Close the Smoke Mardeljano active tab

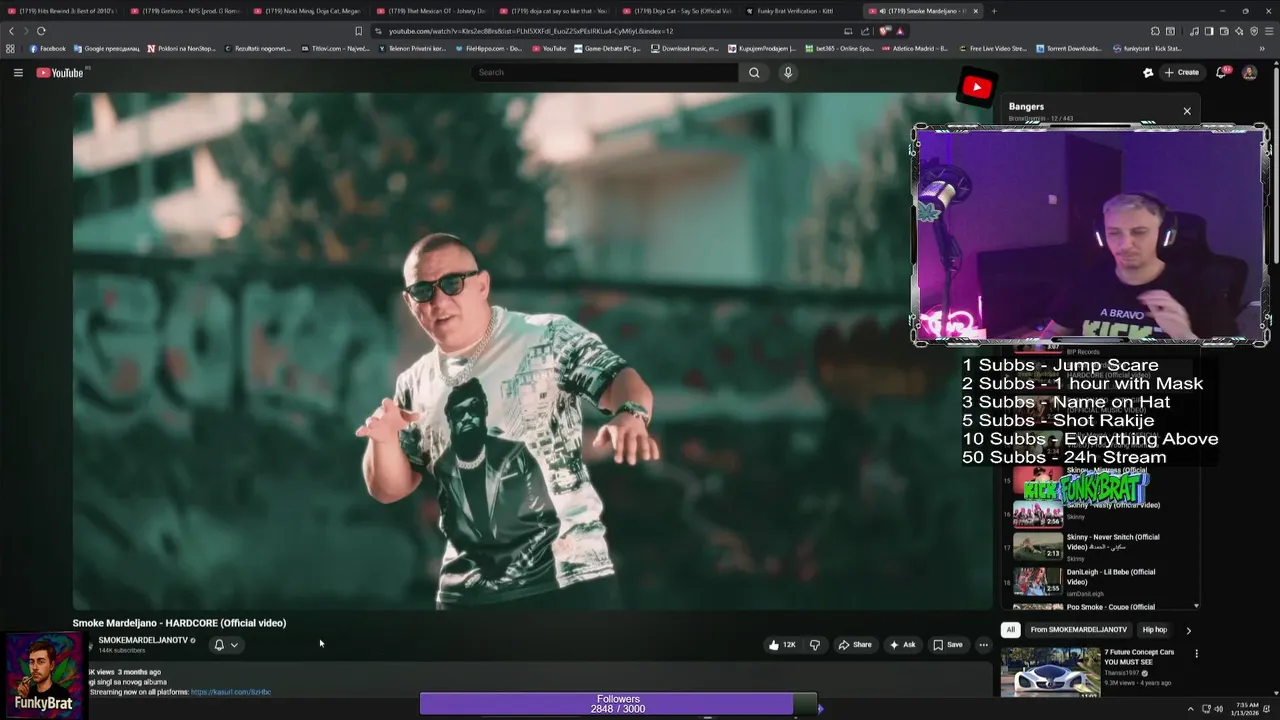coord(976,11)
